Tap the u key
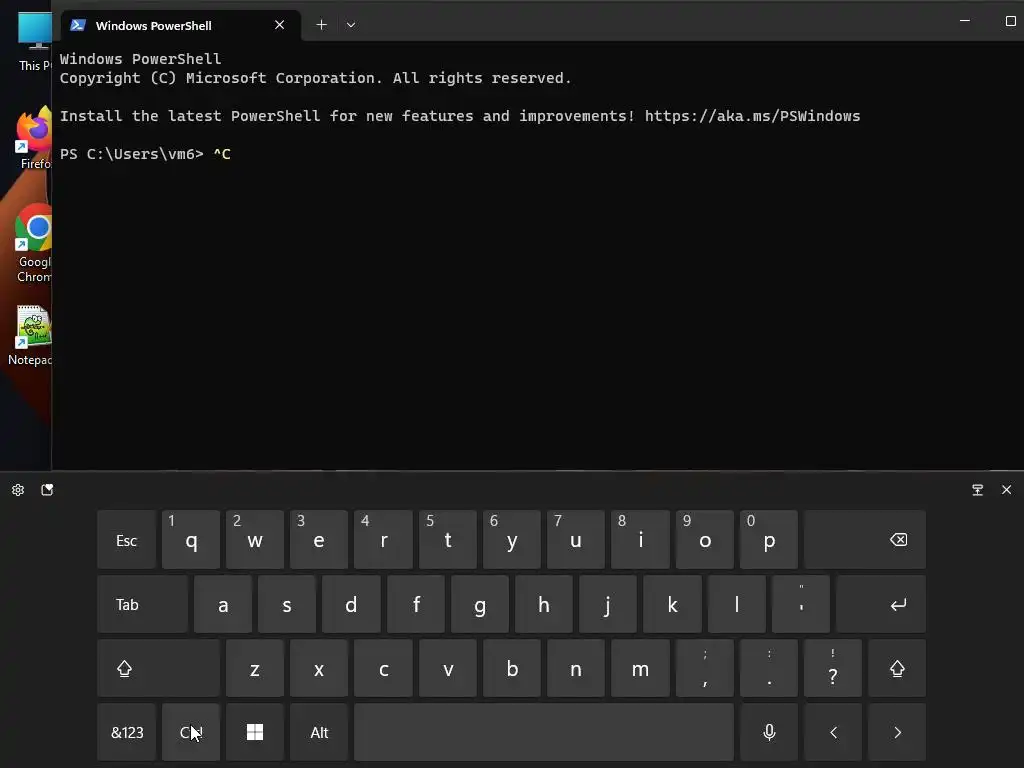 575,539
